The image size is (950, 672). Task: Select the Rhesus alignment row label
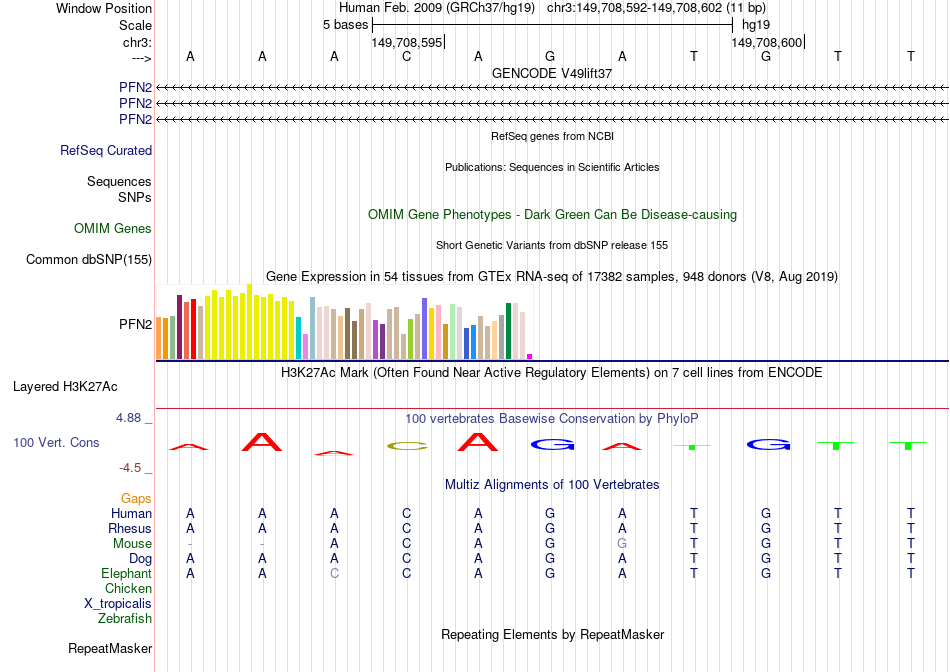pyautogui.click(x=130, y=528)
